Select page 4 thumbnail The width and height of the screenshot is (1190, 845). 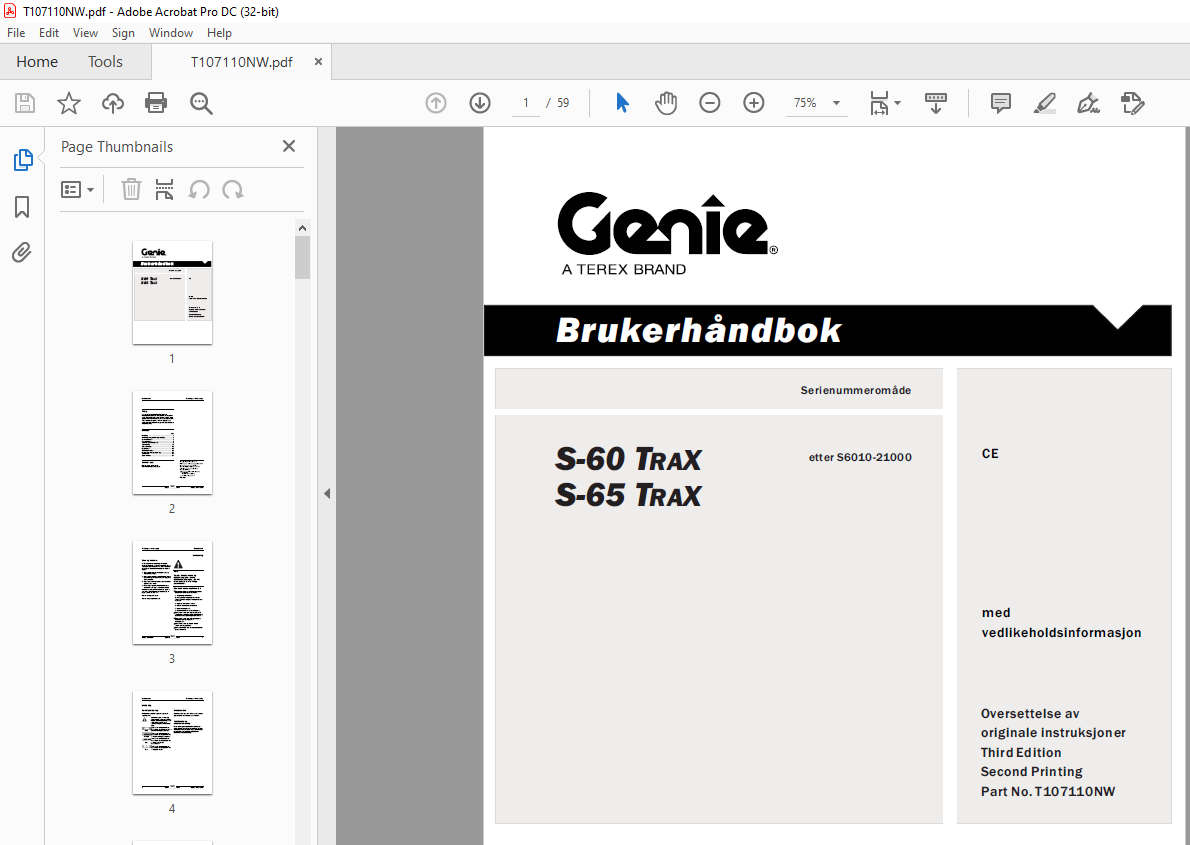click(x=172, y=743)
